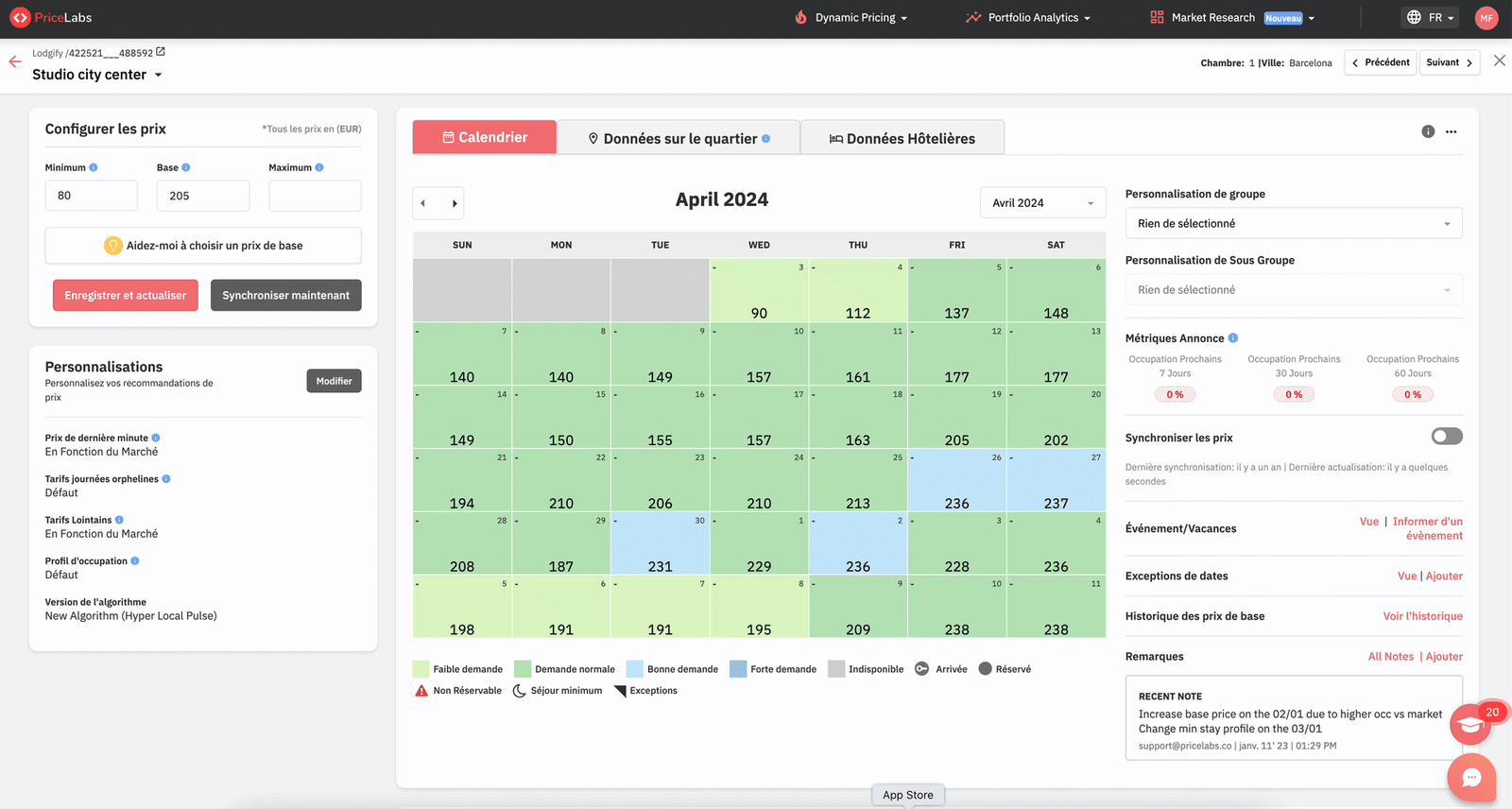Open the chat support bubble
The height and width of the screenshot is (809, 1512).
click(1471, 778)
